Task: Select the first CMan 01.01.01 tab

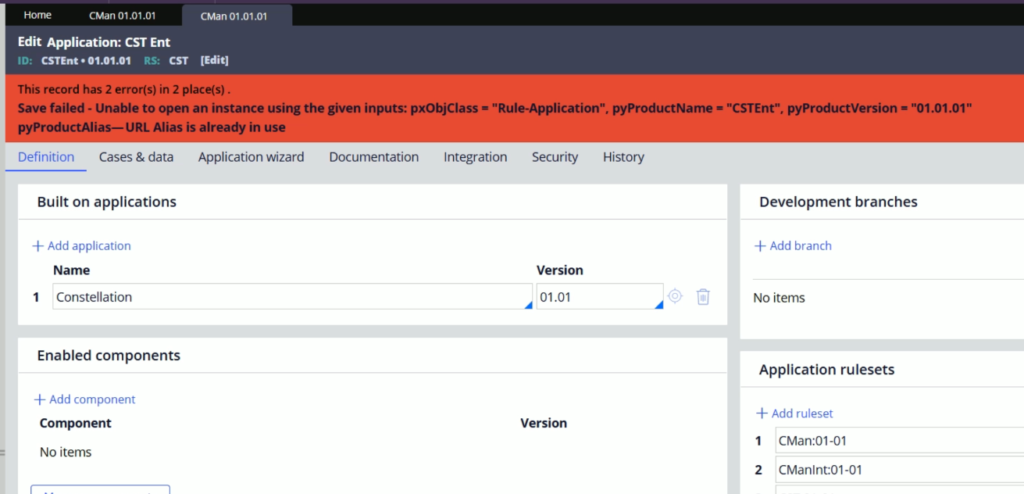Action: click(123, 16)
